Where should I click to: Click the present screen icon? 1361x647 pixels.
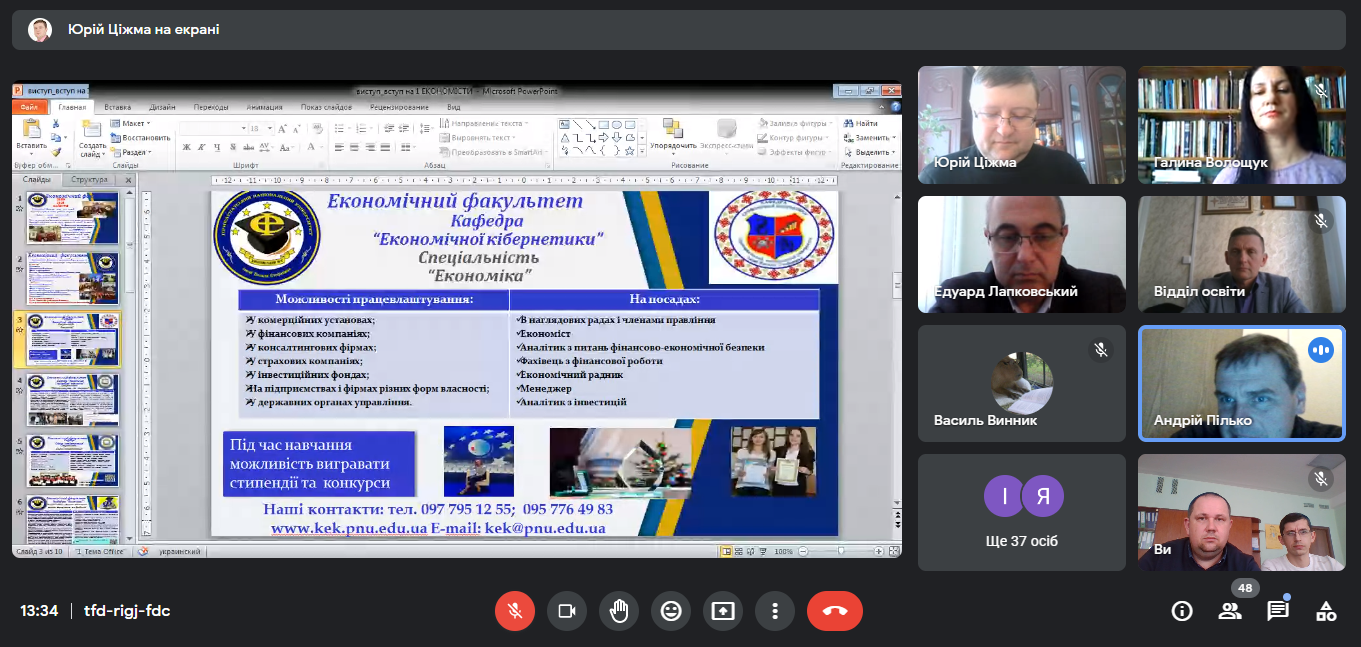click(723, 611)
